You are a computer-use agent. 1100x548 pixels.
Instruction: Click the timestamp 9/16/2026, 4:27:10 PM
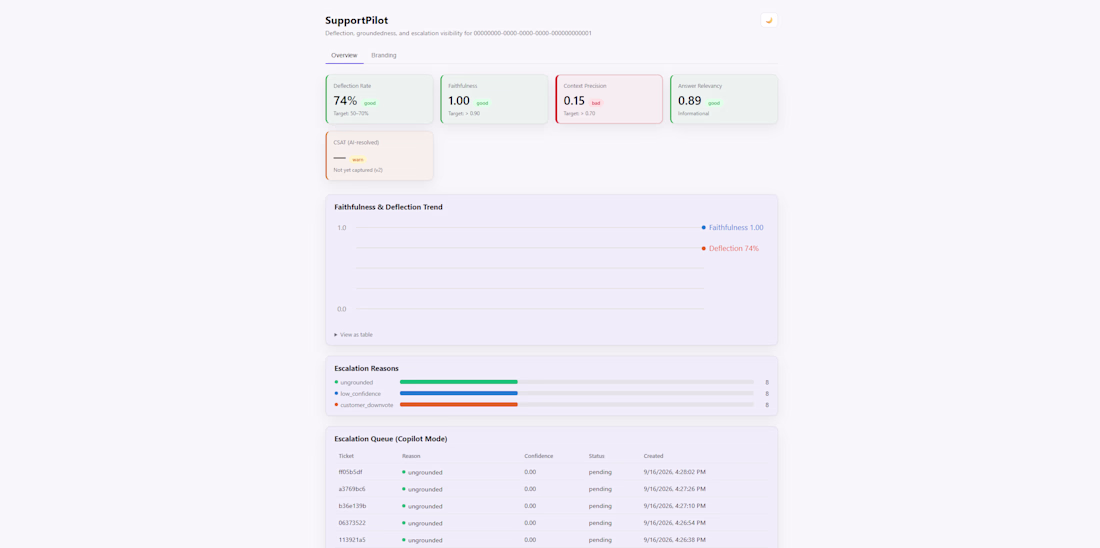click(x=675, y=506)
